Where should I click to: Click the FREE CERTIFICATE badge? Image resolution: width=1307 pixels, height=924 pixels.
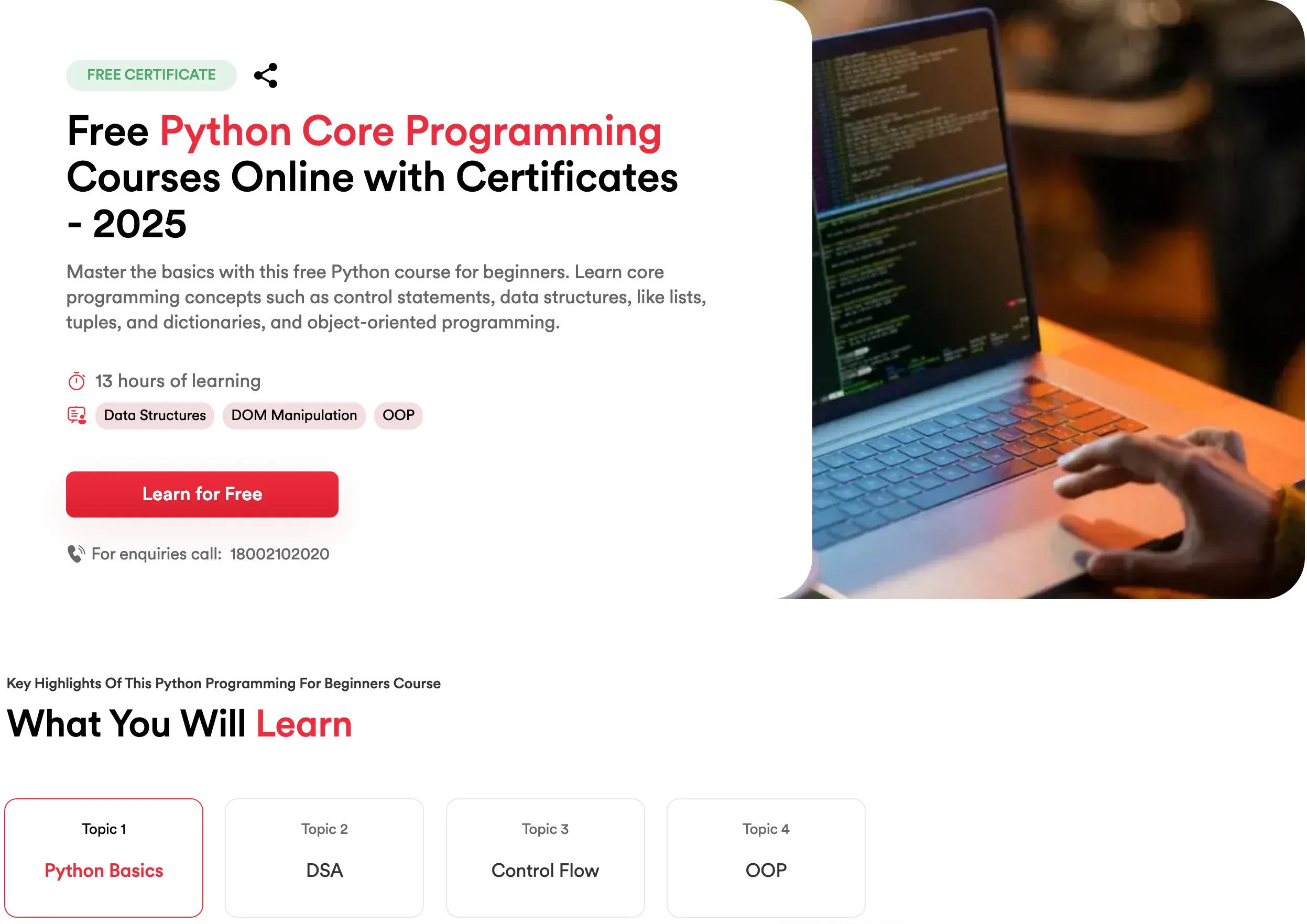pyautogui.click(x=151, y=74)
